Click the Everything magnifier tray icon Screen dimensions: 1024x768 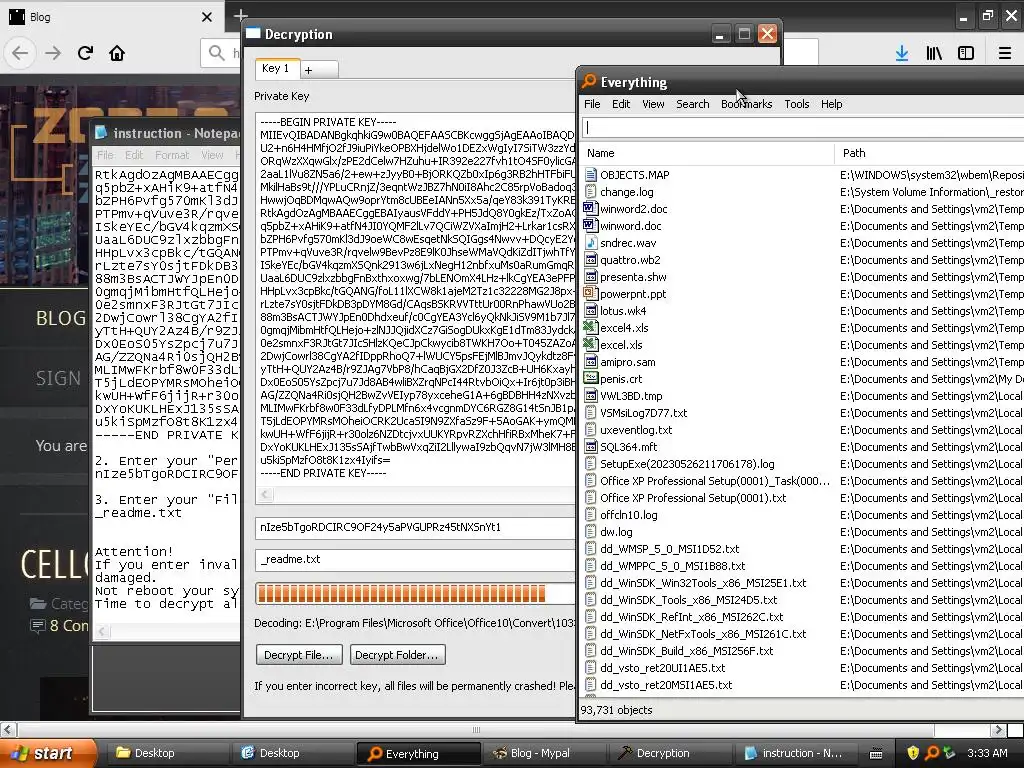click(932, 753)
